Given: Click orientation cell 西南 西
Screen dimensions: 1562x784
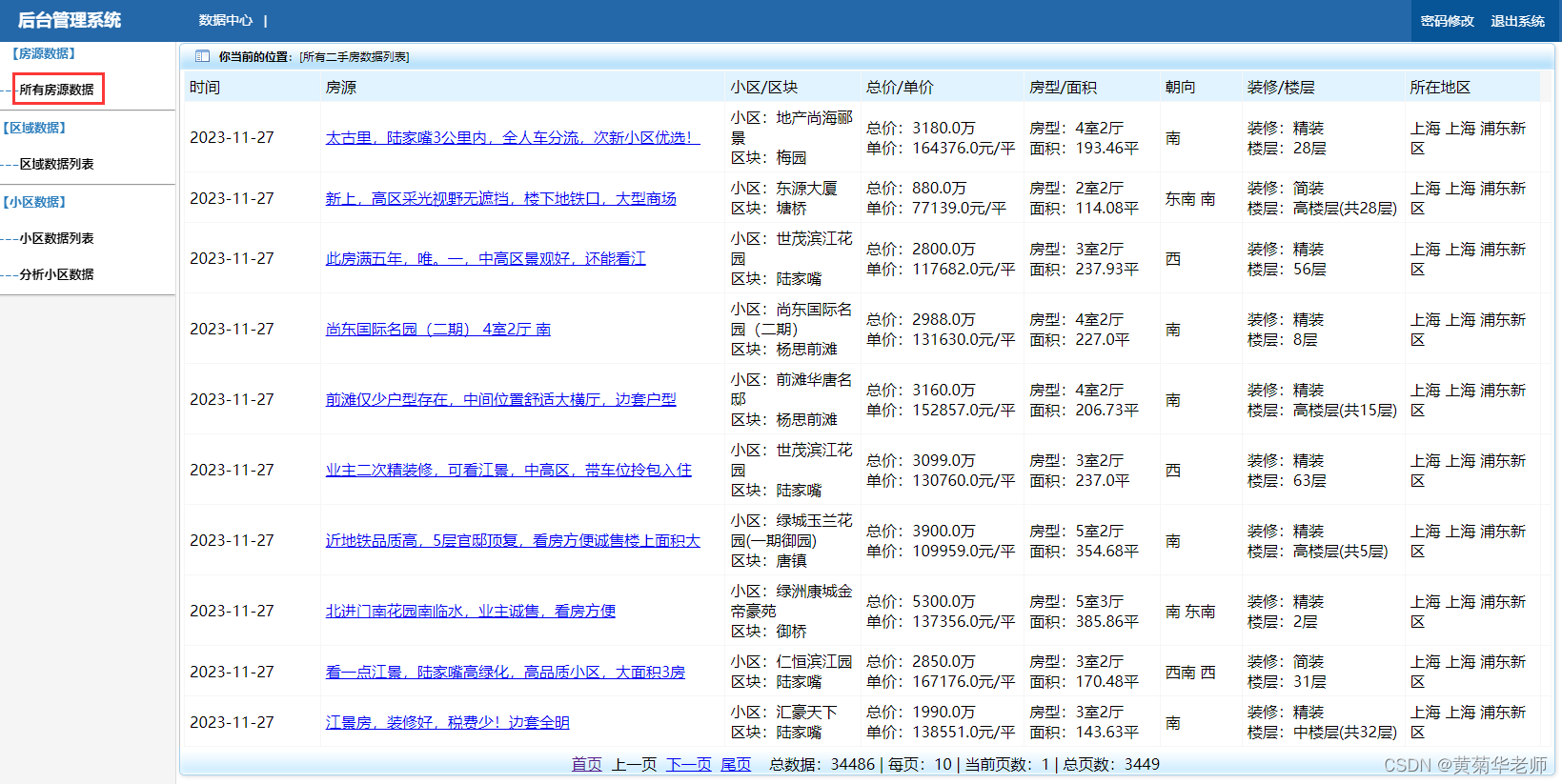Looking at the screenshot, I should click(x=1190, y=672).
